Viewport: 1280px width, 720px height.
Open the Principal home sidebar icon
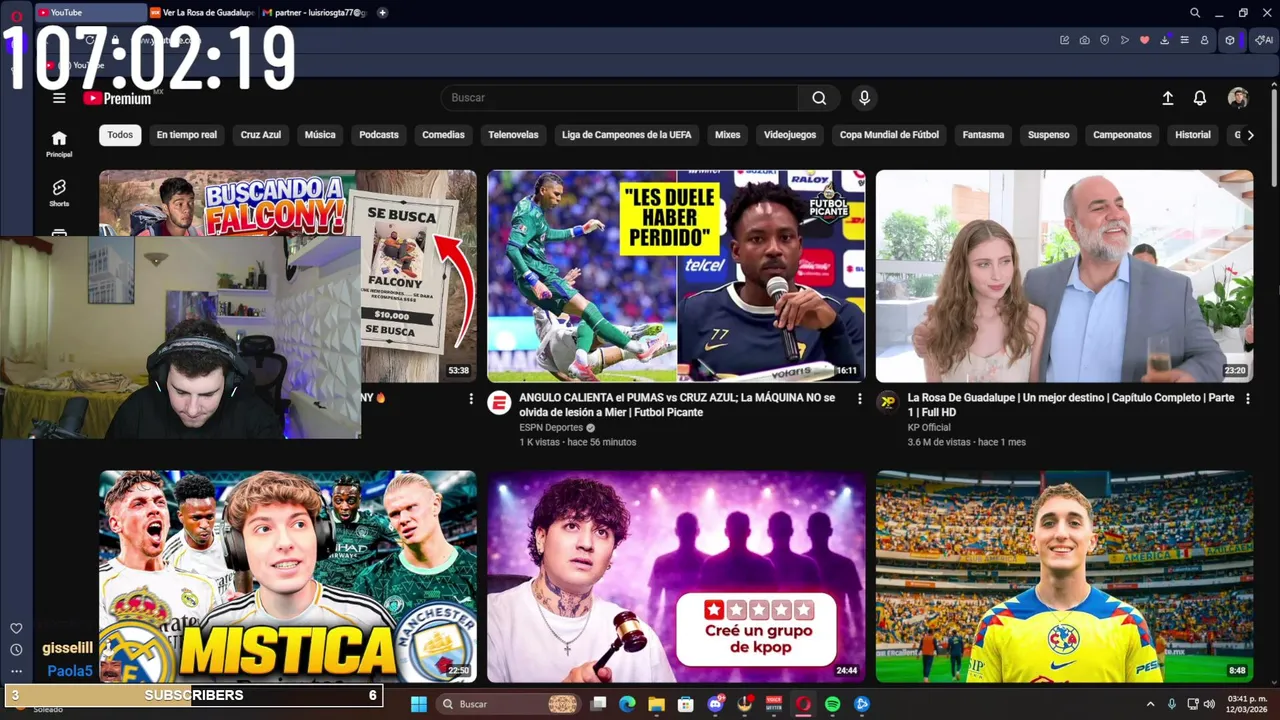click(59, 144)
